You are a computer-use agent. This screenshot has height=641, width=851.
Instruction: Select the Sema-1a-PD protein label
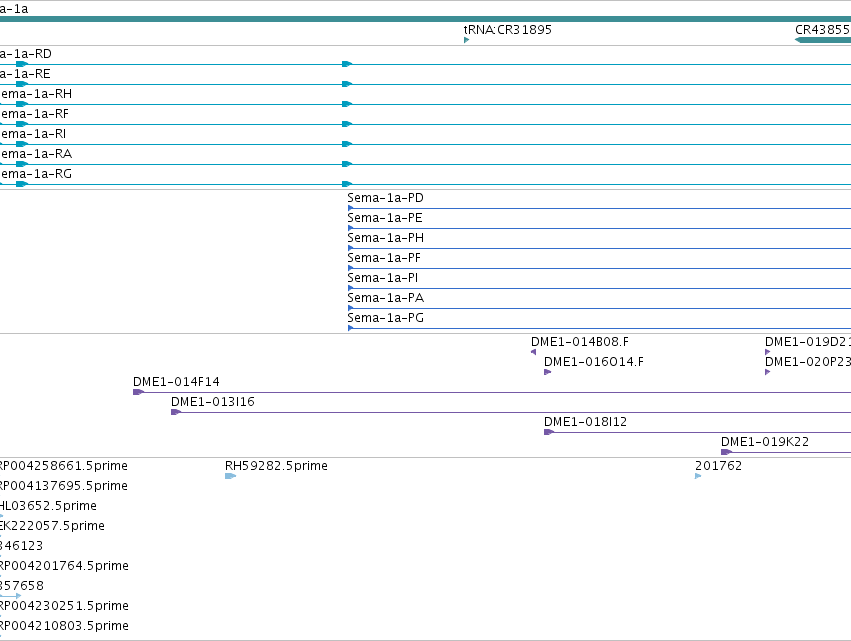point(385,198)
